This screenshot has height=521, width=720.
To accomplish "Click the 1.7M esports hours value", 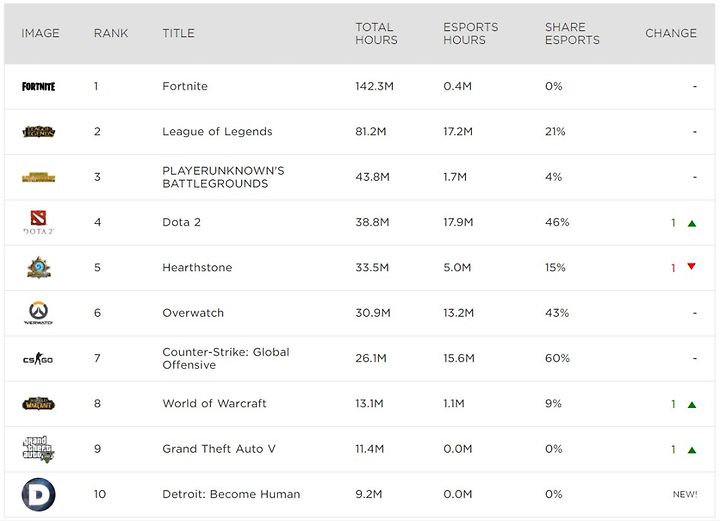I will coord(455,177).
